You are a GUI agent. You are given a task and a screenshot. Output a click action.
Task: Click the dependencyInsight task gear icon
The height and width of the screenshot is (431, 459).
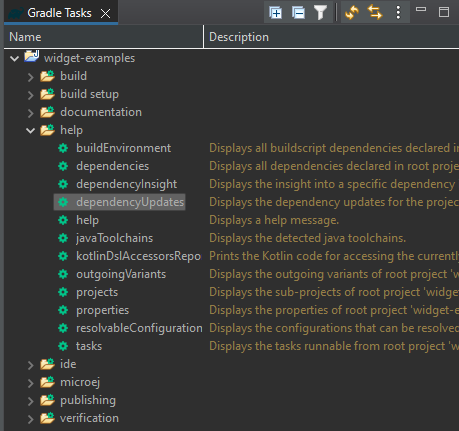(63, 184)
